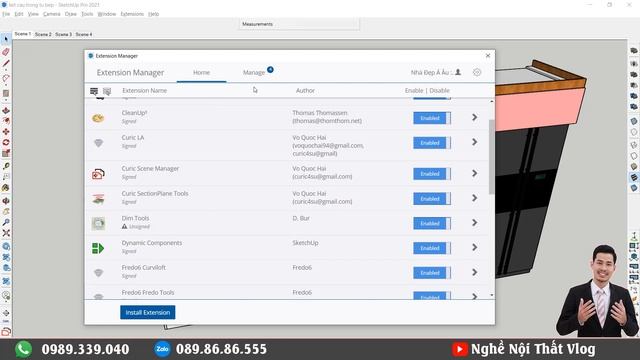
Task: Disable the Dynamic Components extension
Action: point(432,248)
